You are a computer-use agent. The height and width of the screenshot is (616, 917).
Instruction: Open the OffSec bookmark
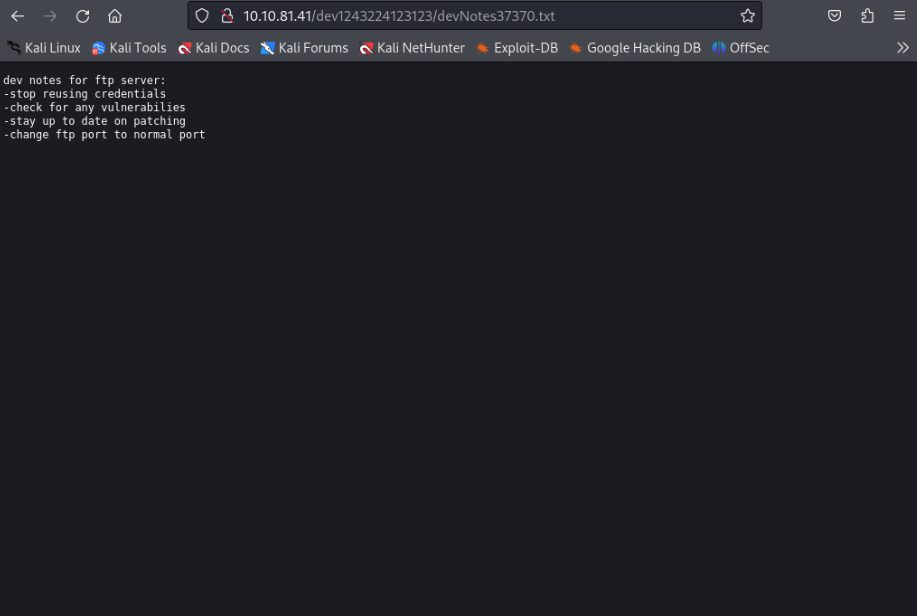pos(740,48)
